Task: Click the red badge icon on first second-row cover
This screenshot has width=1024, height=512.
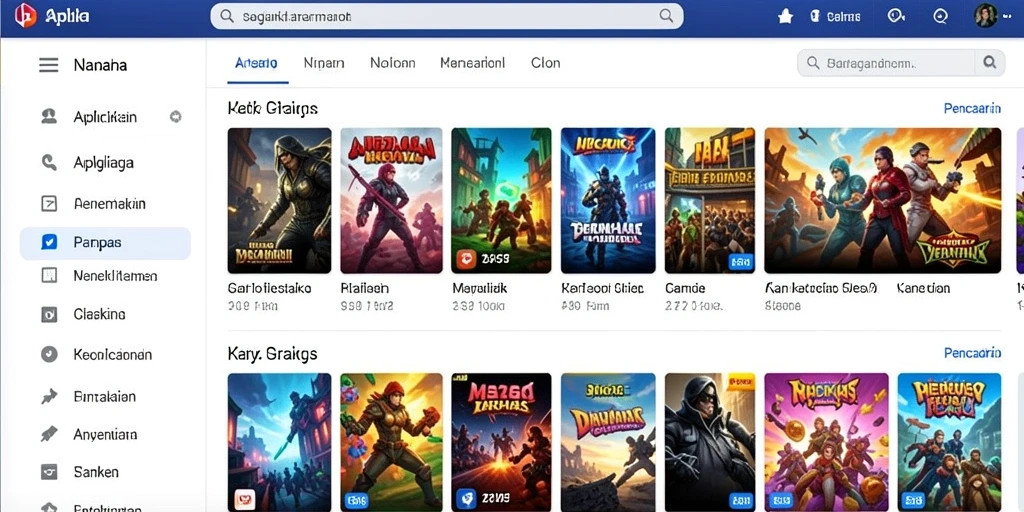Action: (x=244, y=499)
